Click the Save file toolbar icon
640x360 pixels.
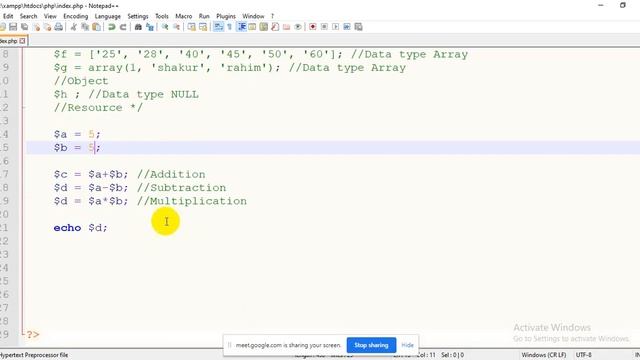13,27
